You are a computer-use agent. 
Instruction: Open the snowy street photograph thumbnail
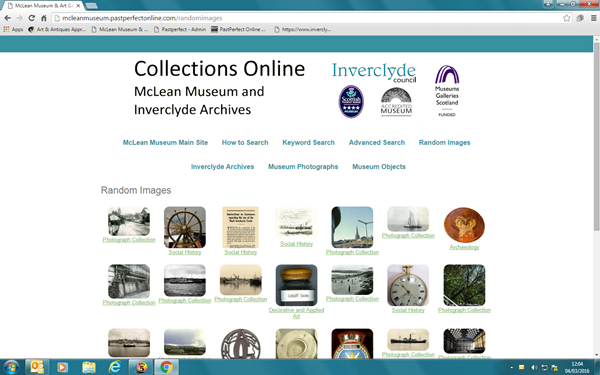(x=129, y=221)
